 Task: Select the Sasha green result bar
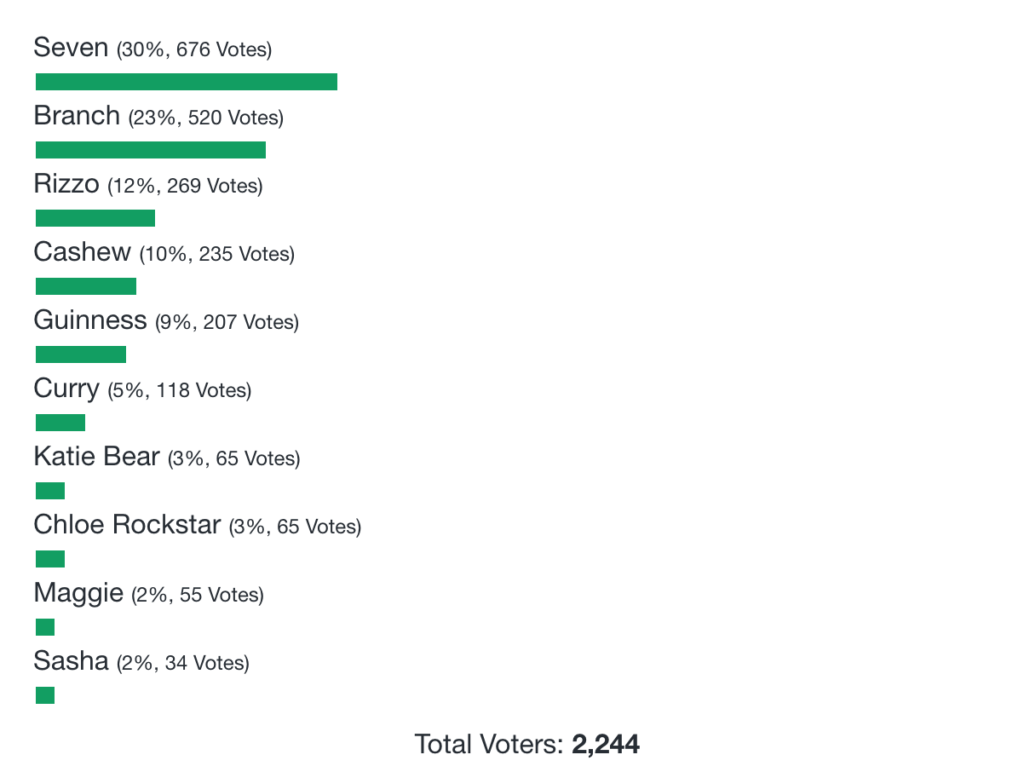tap(45, 695)
